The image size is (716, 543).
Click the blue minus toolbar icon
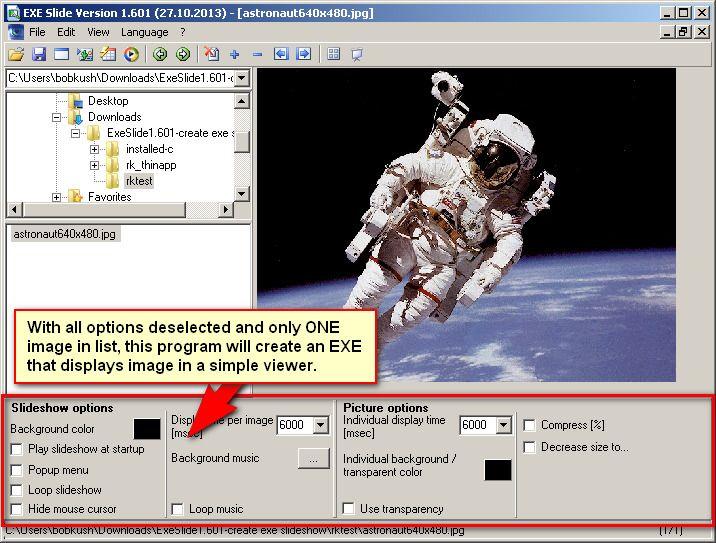click(258, 54)
